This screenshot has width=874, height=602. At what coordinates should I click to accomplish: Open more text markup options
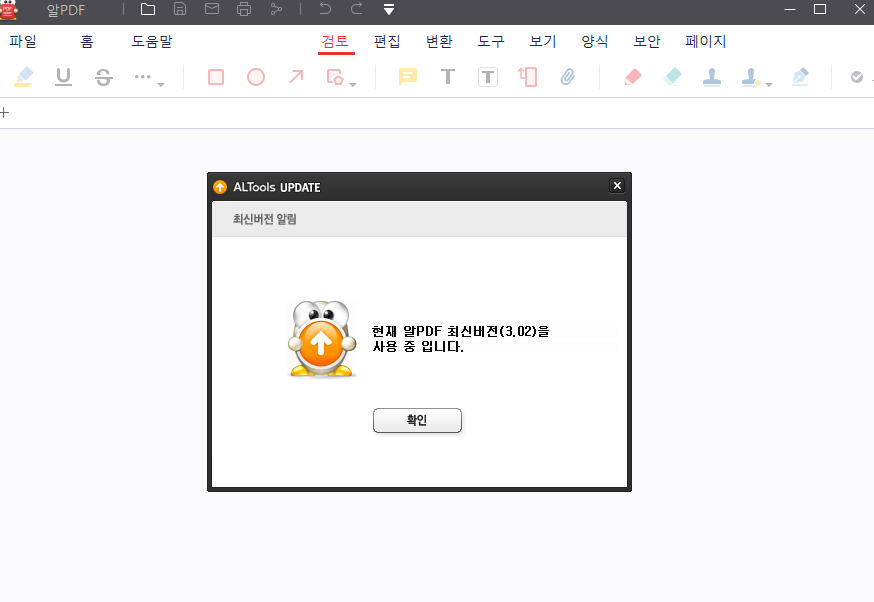point(148,77)
